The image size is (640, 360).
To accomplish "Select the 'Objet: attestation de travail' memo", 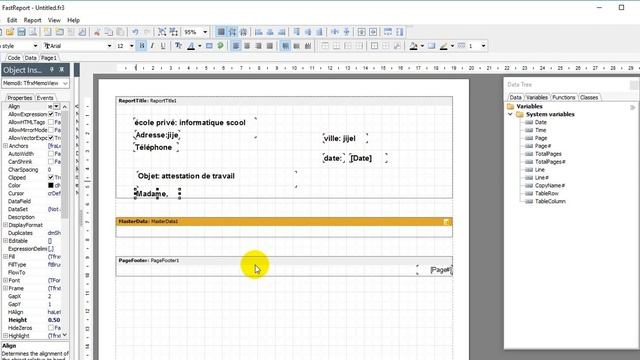I will pos(216,179).
